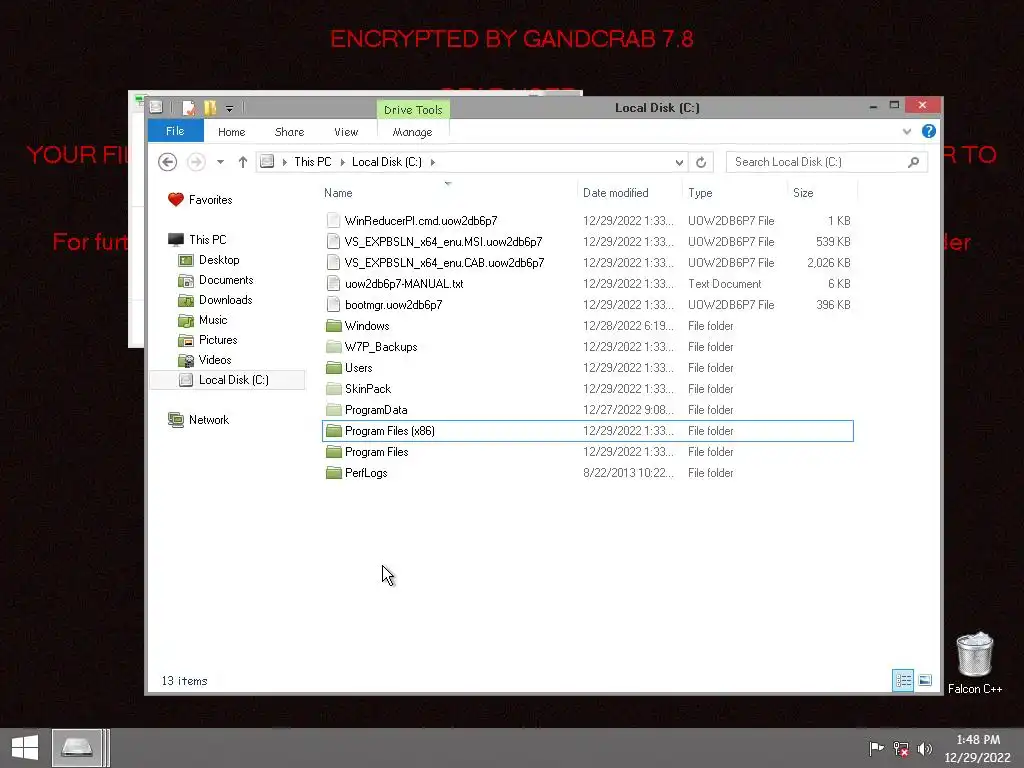Open the volume speaker tray icon
Viewport: 1024px width, 768px height.
(925, 749)
